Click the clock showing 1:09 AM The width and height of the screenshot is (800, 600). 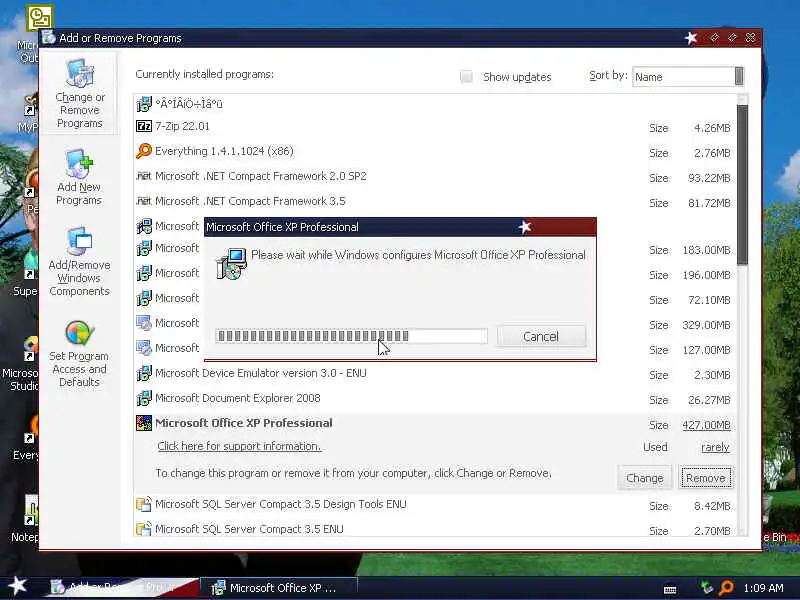(763, 588)
